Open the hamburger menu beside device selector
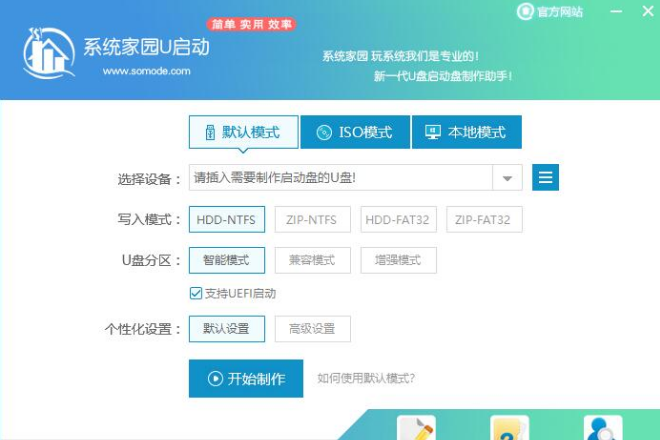Image resolution: width=660 pixels, height=440 pixels. 545,177
